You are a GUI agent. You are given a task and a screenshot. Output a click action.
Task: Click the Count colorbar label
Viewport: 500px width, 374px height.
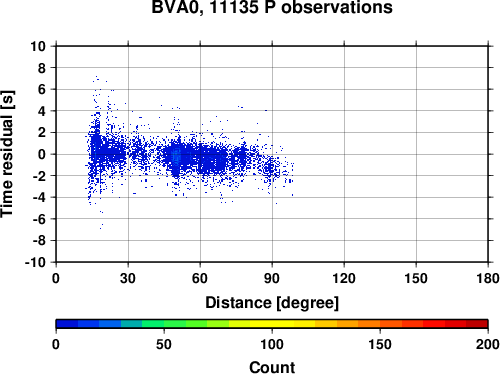[272, 367]
